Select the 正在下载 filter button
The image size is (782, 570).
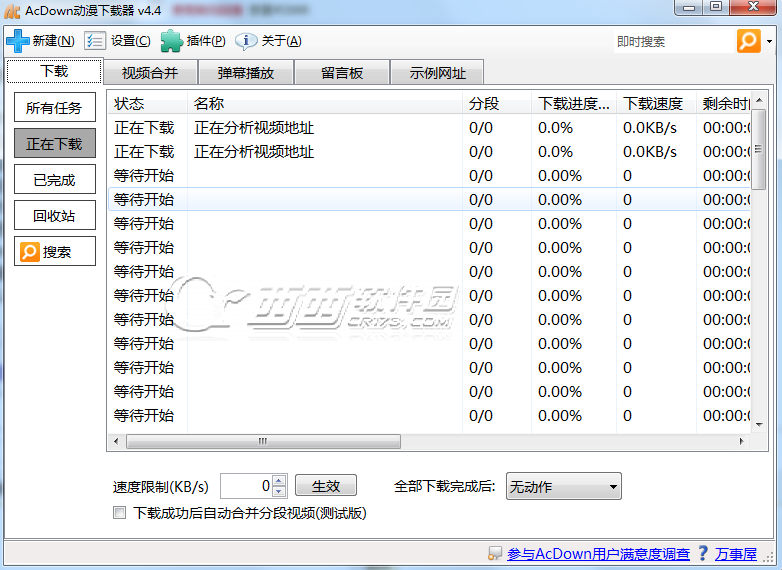point(55,143)
